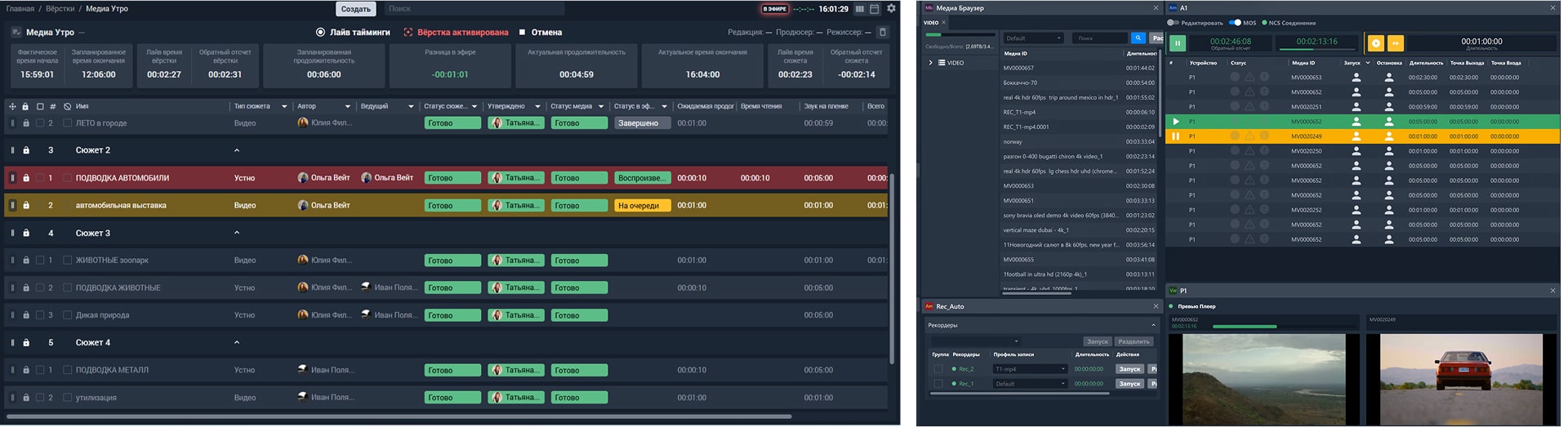
Task: Click lock icon on ПОДВОДКА АВТОМОБИЛИ row
Action: [x=26, y=178]
